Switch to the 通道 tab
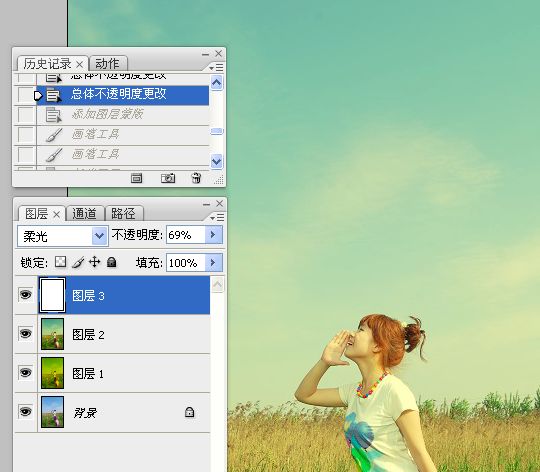540x472 pixels. click(x=85, y=214)
